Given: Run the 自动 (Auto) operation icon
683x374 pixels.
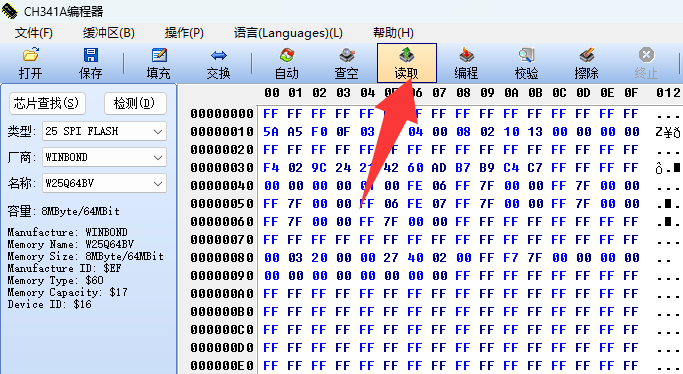Looking at the screenshot, I should (x=287, y=55).
